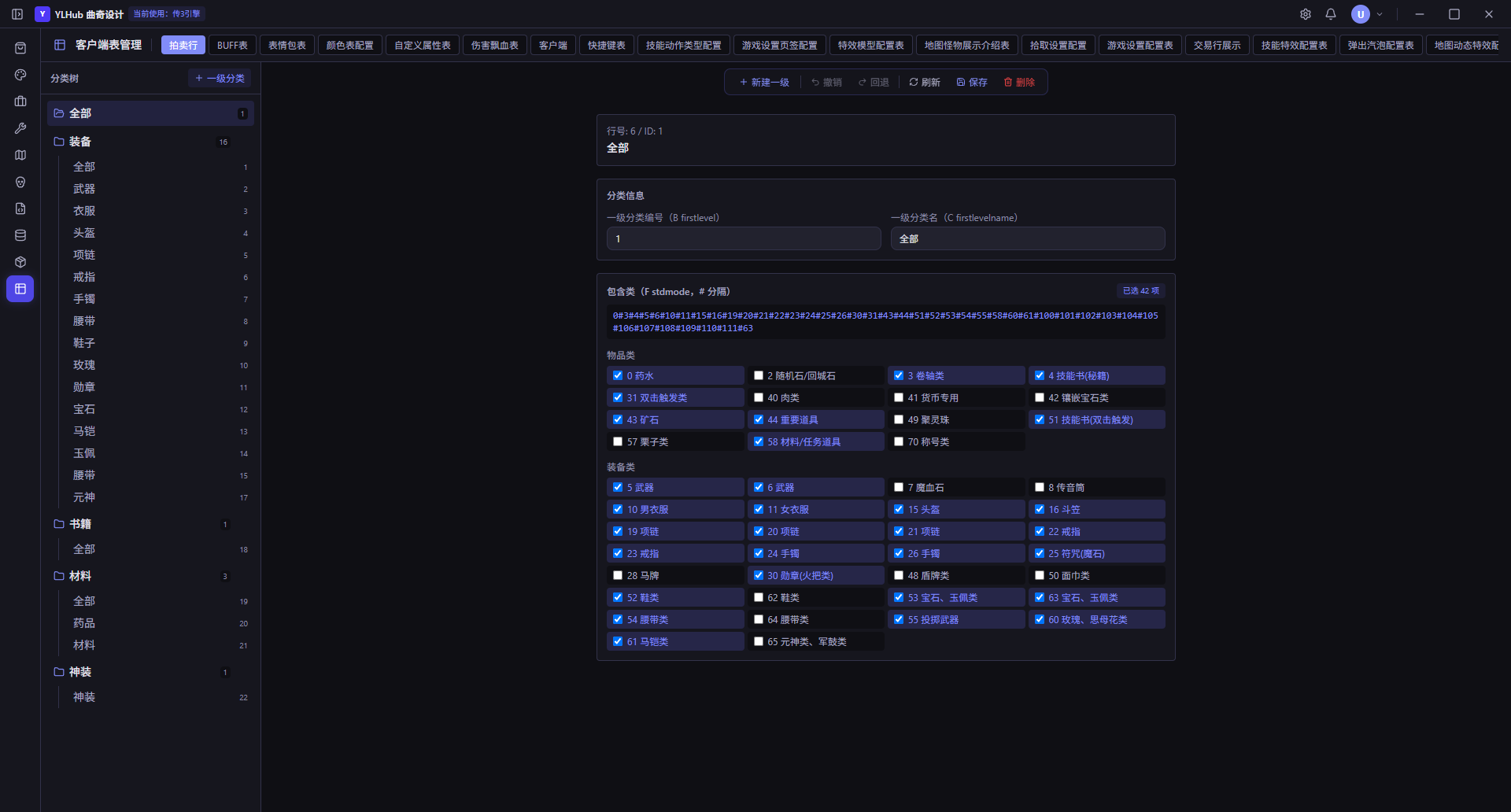Viewport: 1511px width, 812px height.
Task: Check the 57 栗子类 checkbox
Action: (x=618, y=441)
